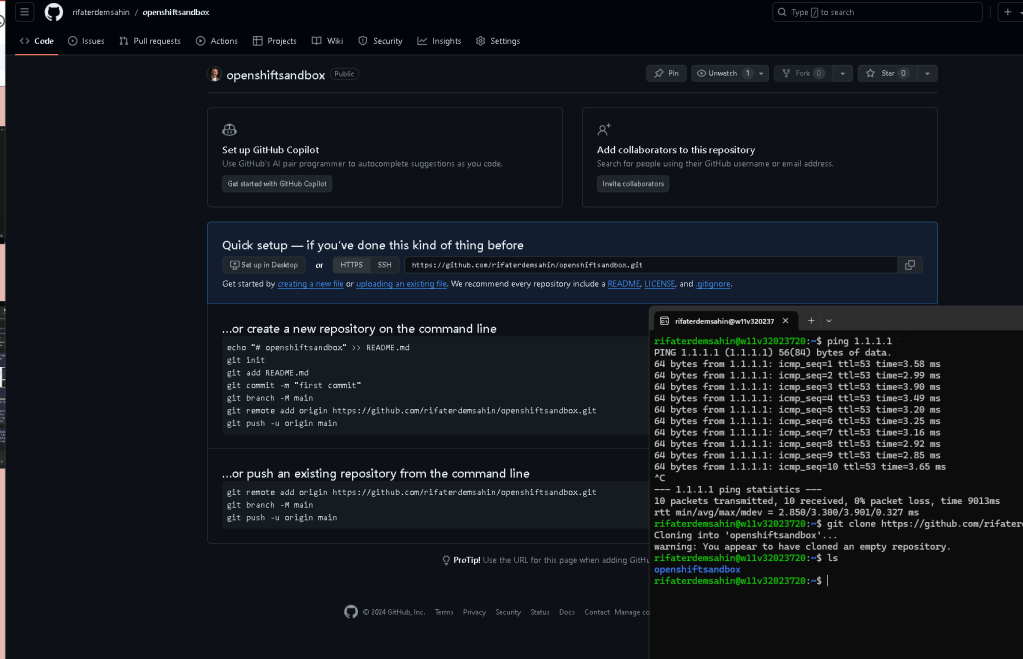
Task: Open the footer Contact link
Action: pyautogui.click(x=597, y=612)
